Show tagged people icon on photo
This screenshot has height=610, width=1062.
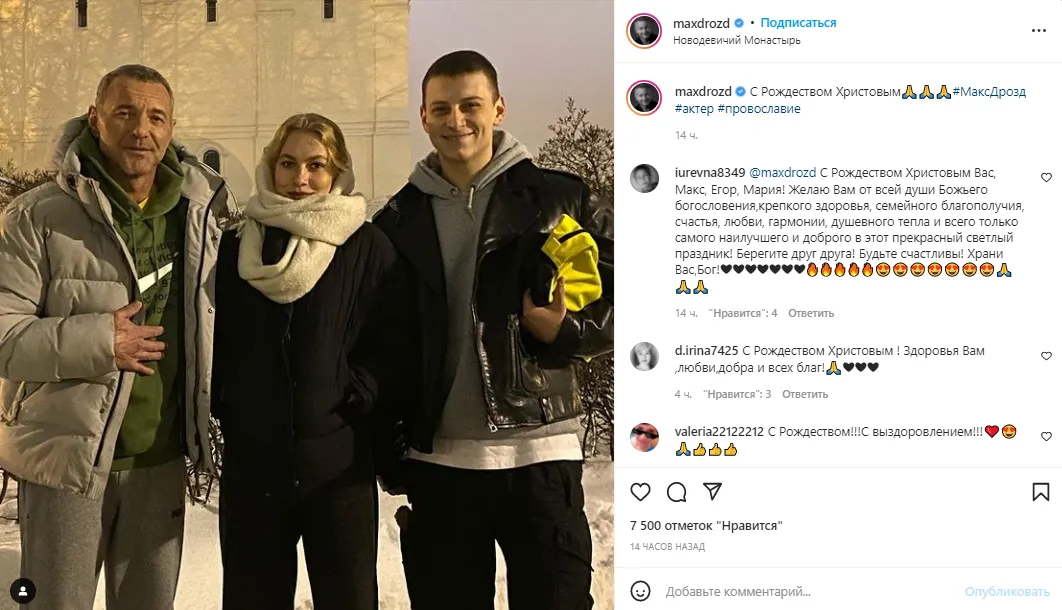pos(23,591)
